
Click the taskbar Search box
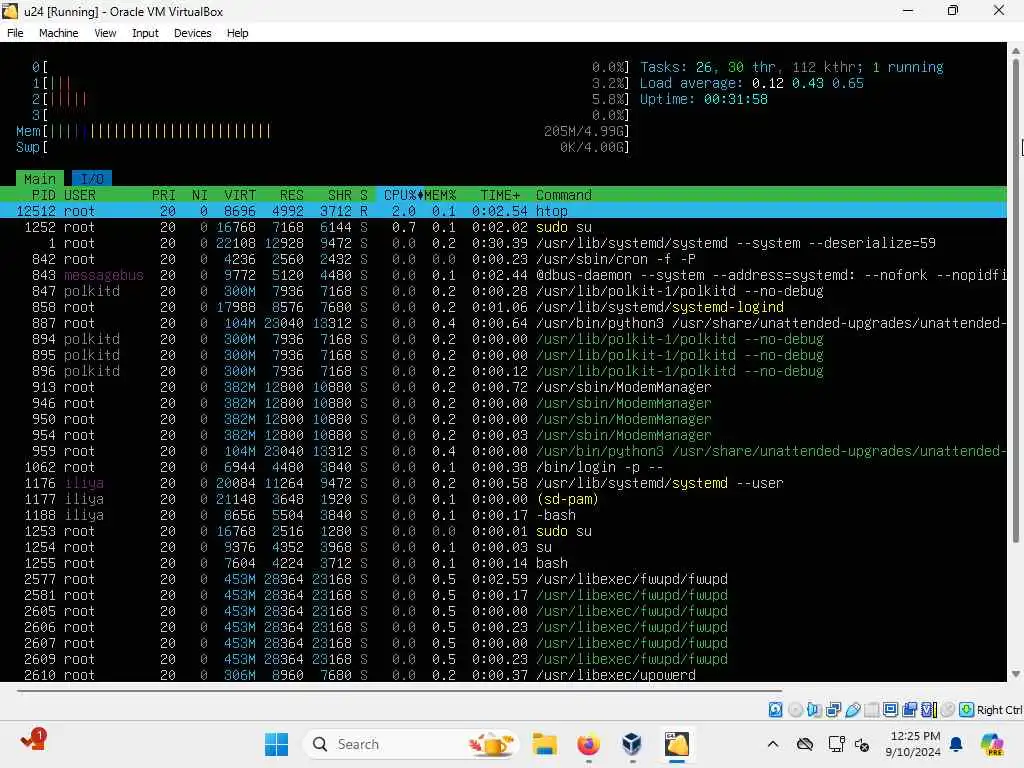tap(409, 744)
